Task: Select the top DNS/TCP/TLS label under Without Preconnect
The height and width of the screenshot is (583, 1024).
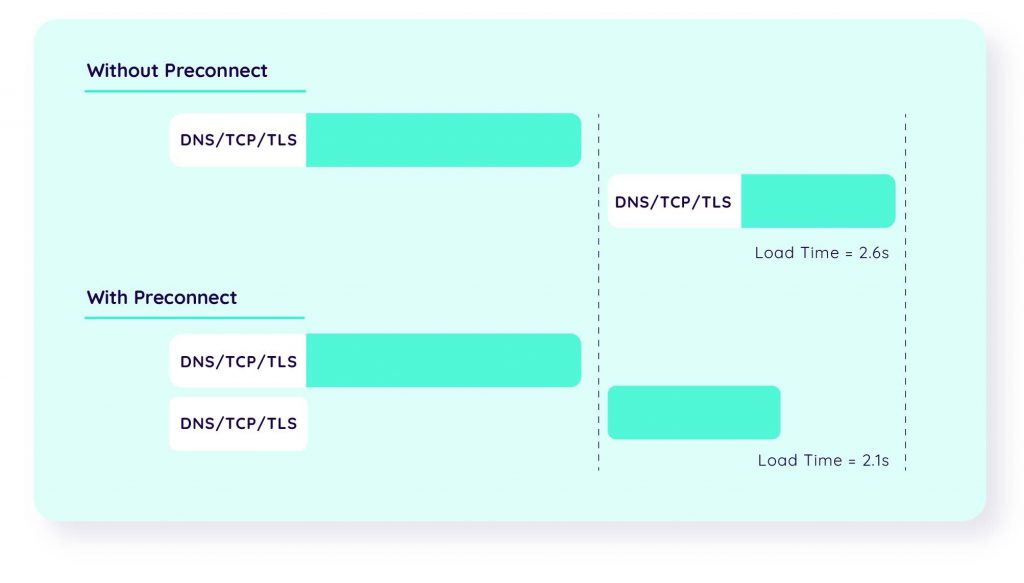Action: pos(238,140)
